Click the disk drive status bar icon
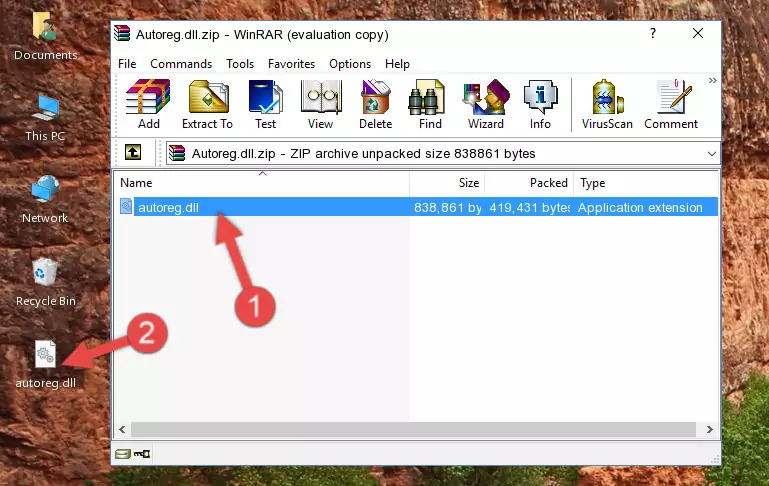Screen dimensions: 769x486 click(123, 454)
